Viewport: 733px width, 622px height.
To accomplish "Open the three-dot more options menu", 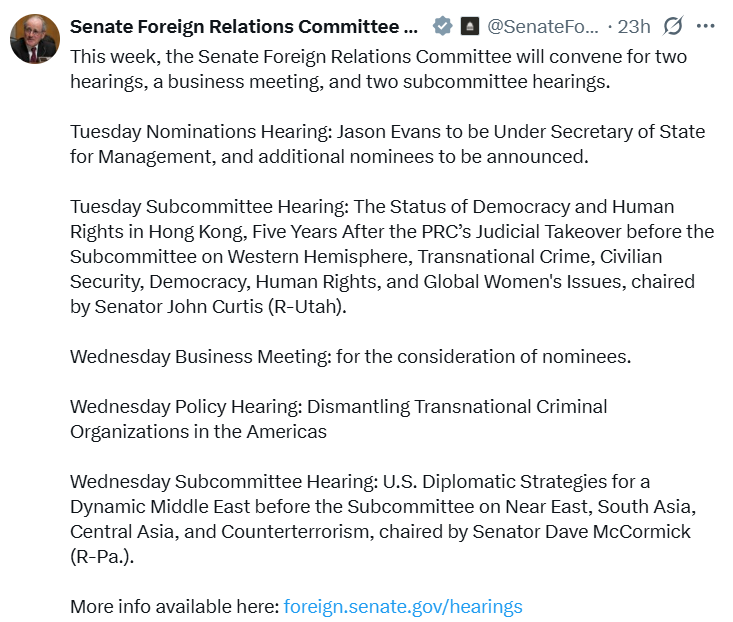I will [x=705, y=26].
